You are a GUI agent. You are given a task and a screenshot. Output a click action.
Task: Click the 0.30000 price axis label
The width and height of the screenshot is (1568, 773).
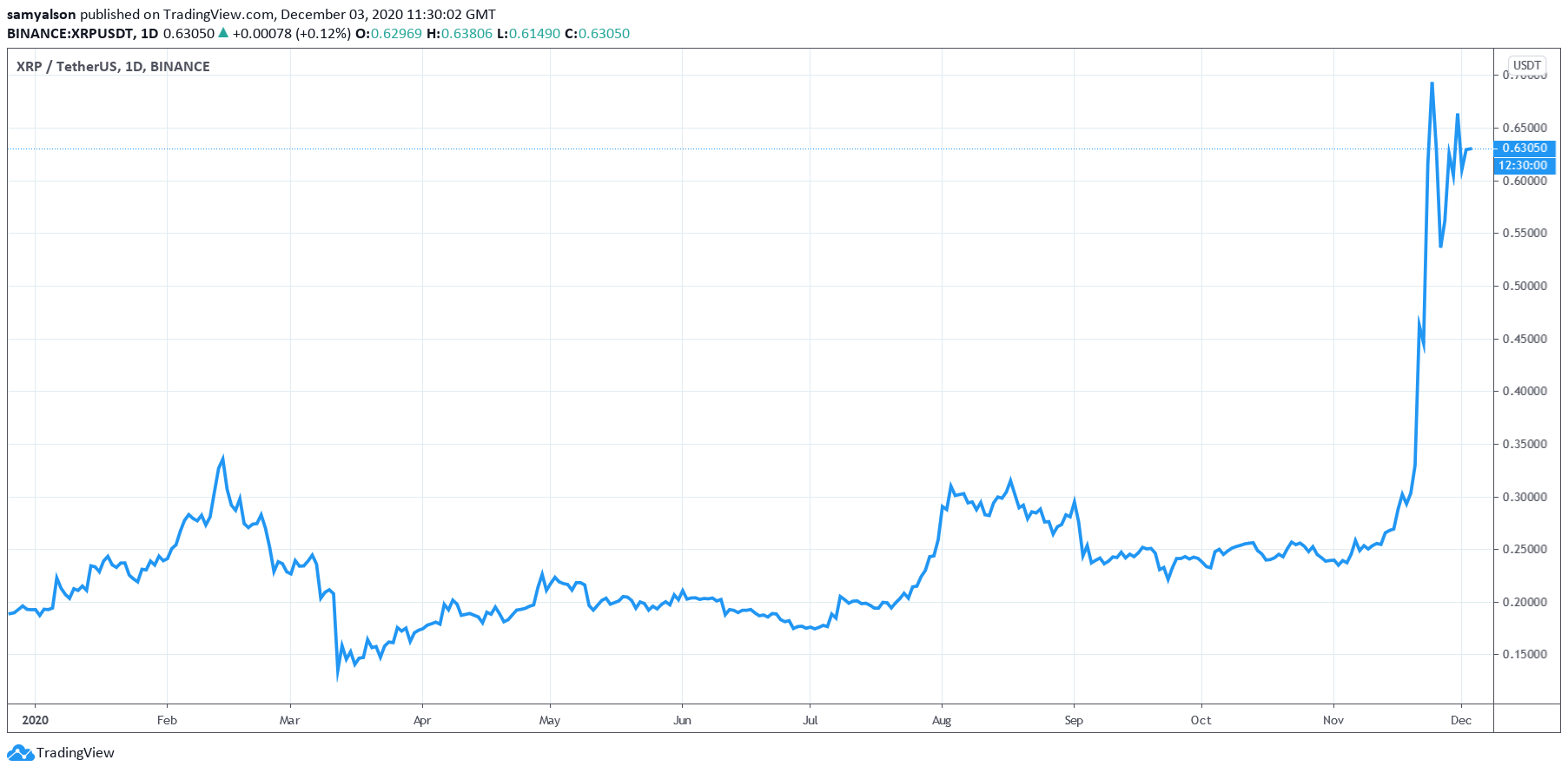pyautogui.click(x=1525, y=497)
